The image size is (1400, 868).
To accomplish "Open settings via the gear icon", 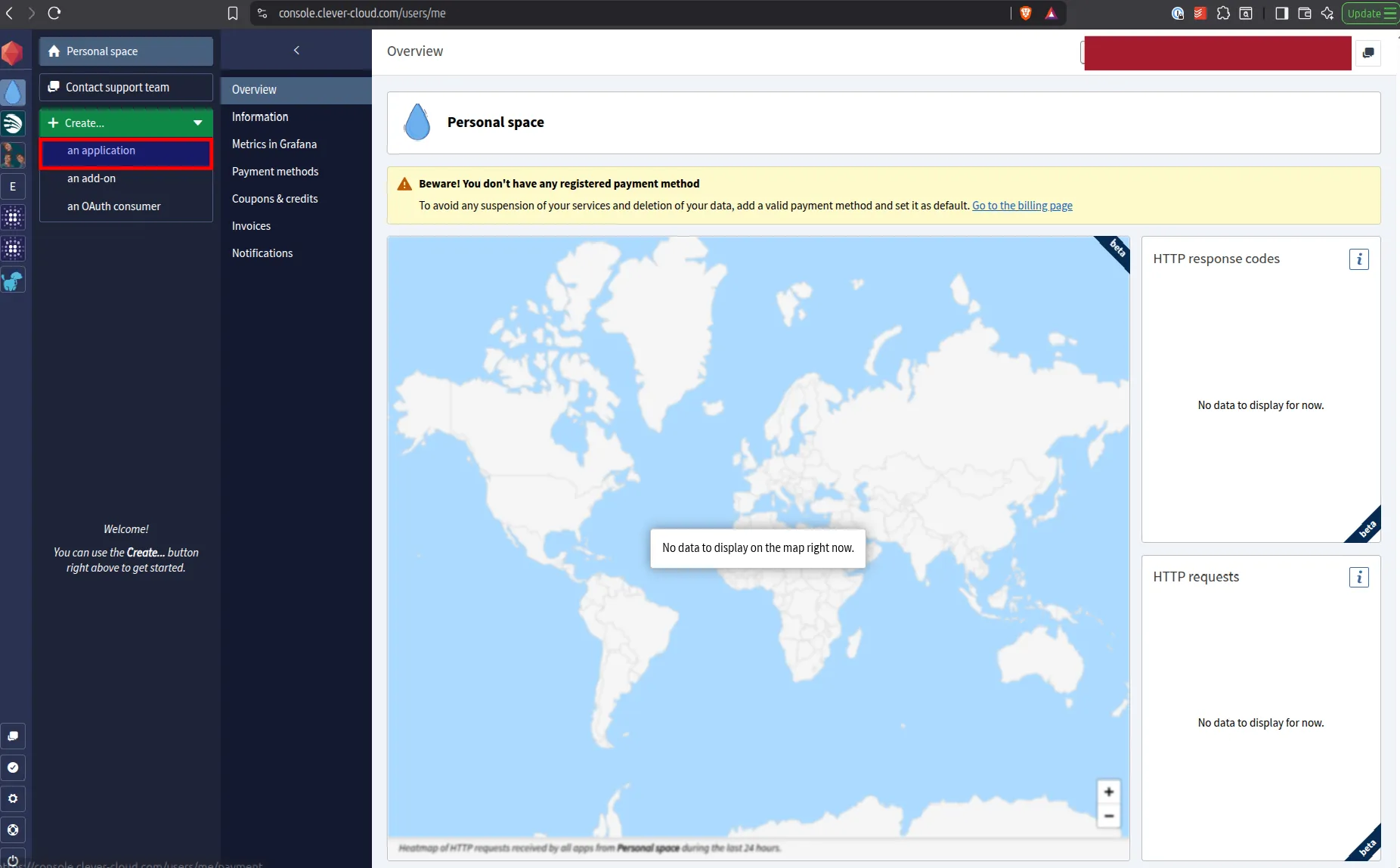I will click(13, 799).
